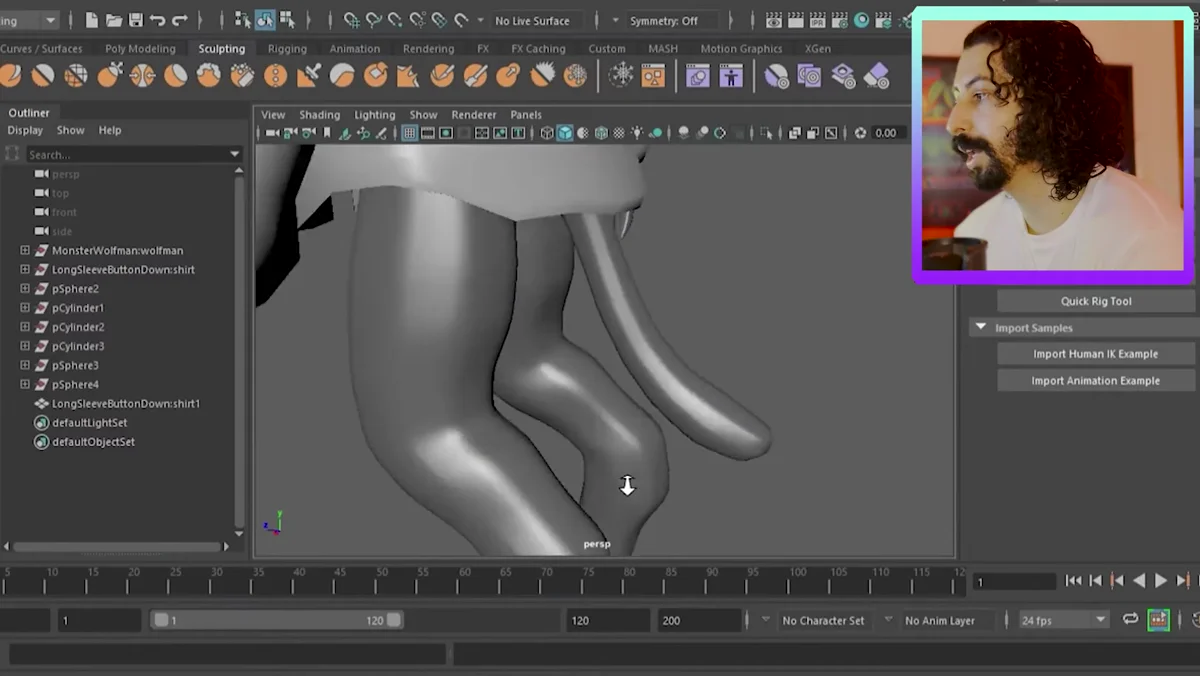This screenshot has width=1200, height=676.
Task: Click the Redo arrow icon
Action: point(180,20)
